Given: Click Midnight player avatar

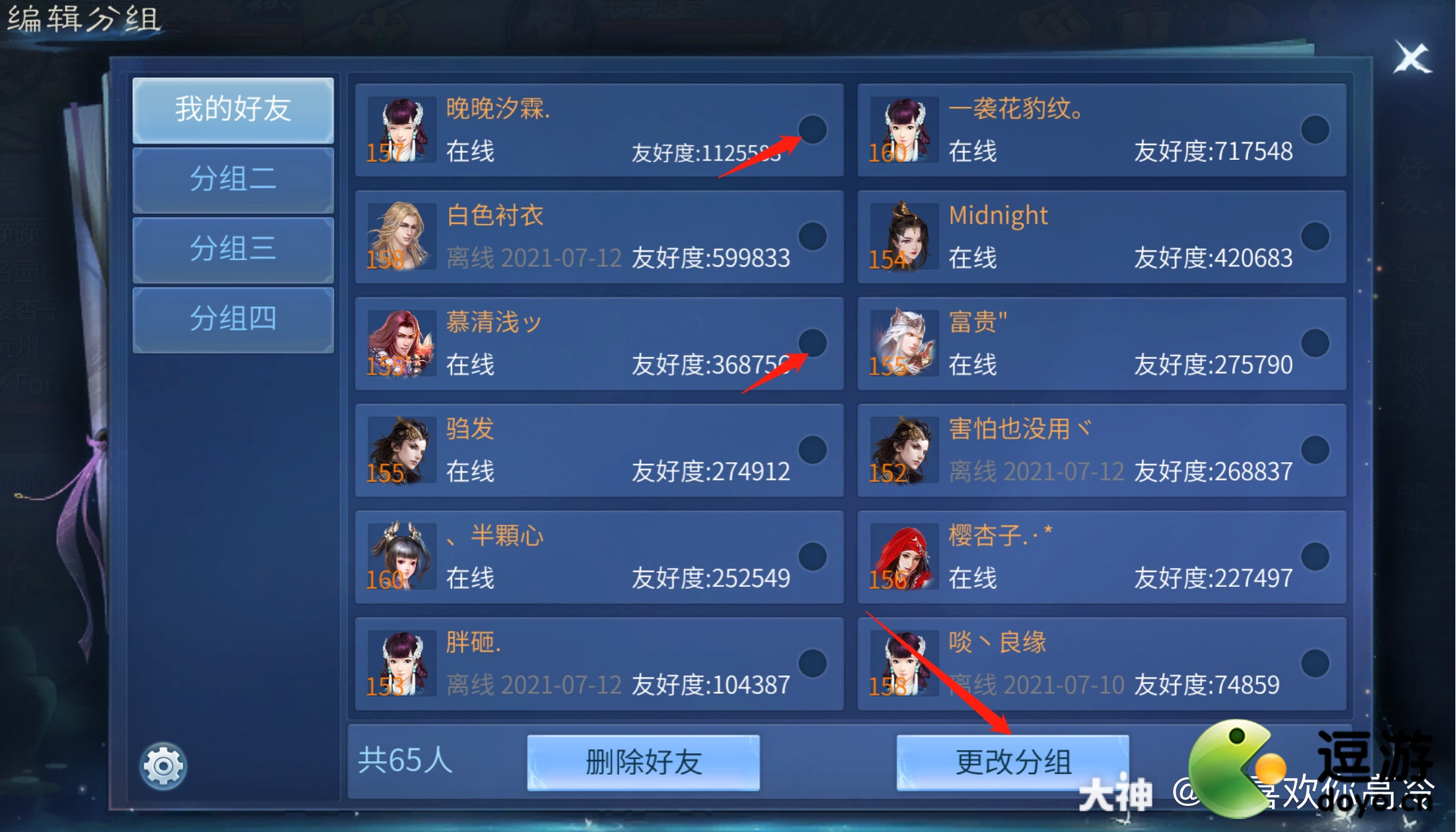Looking at the screenshot, I should pyautogui.click(x=904, y=236).
